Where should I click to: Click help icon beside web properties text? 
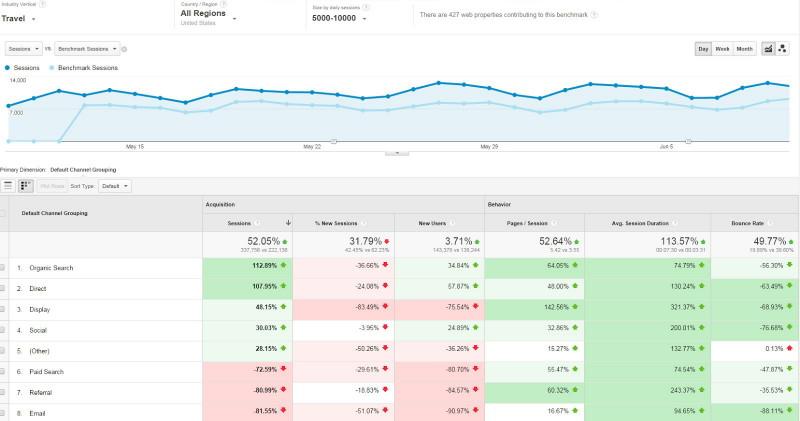tap(595, 16)
